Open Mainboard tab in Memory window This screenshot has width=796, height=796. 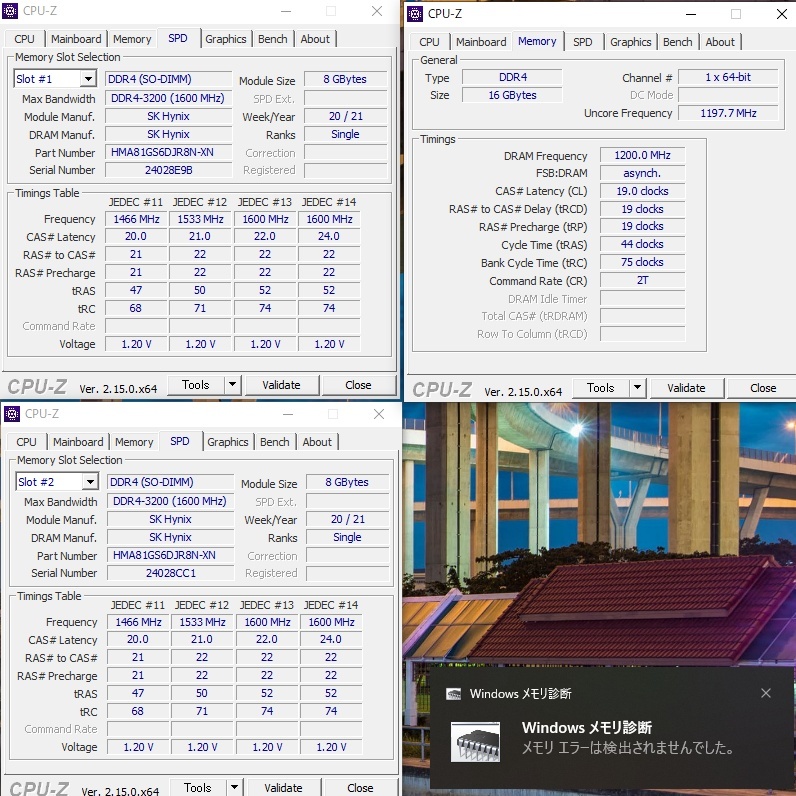(481, 42)
